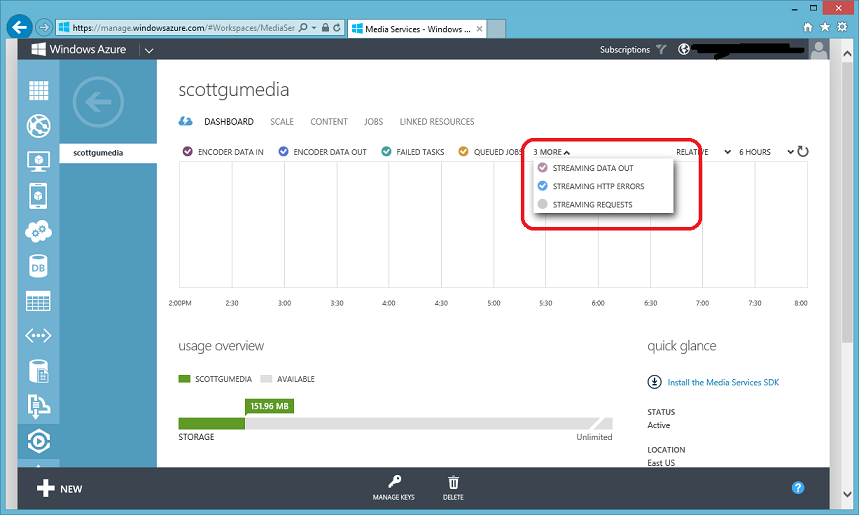Open Mobile Services phone icon in sidebar
This screenshot has height=515, width=859.
38,196
